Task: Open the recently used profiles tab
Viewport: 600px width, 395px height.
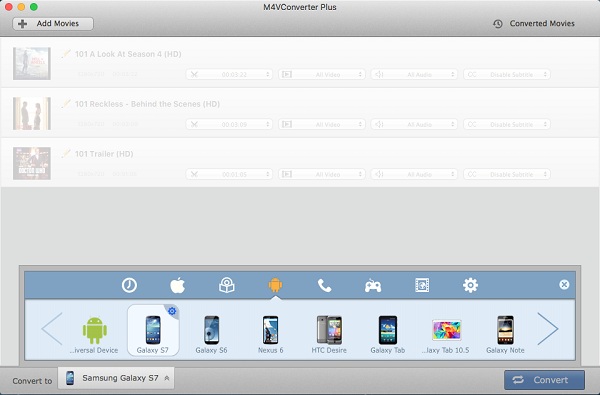Action: coord(129,285)
